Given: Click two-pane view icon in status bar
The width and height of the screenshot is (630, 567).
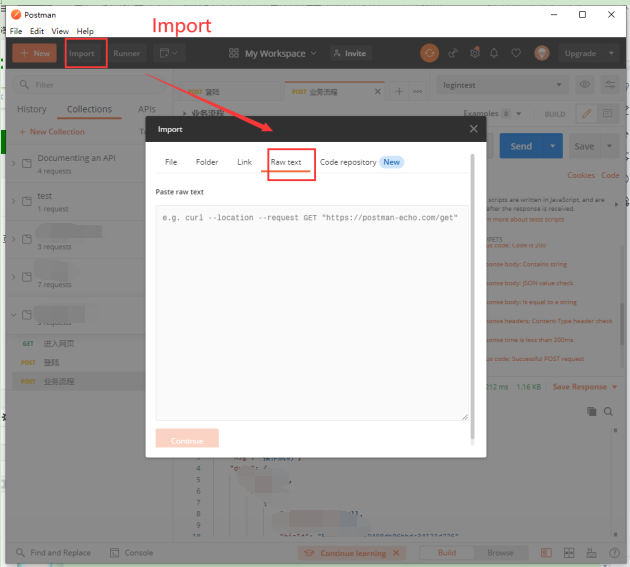Looking at the screenshot, I should click(x=569, y=553).
